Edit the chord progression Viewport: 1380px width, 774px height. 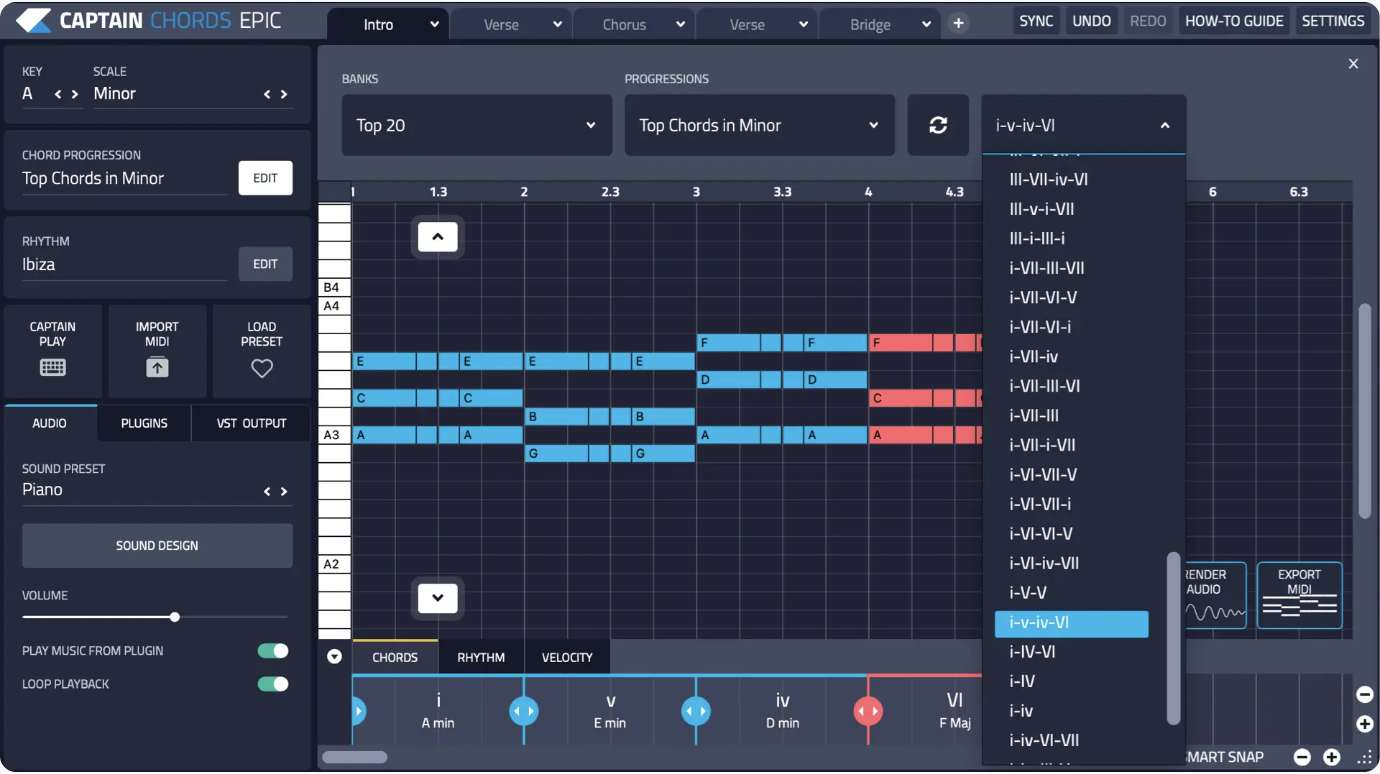(x=265, y=178)
